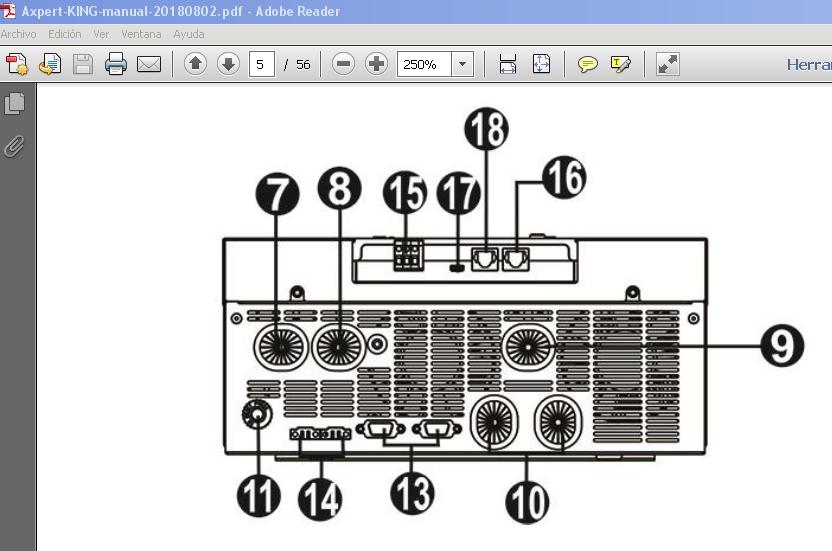This screenshot has height=551, width=832.
Task: Switch to read mode expand icon
Action: [668, 64]
